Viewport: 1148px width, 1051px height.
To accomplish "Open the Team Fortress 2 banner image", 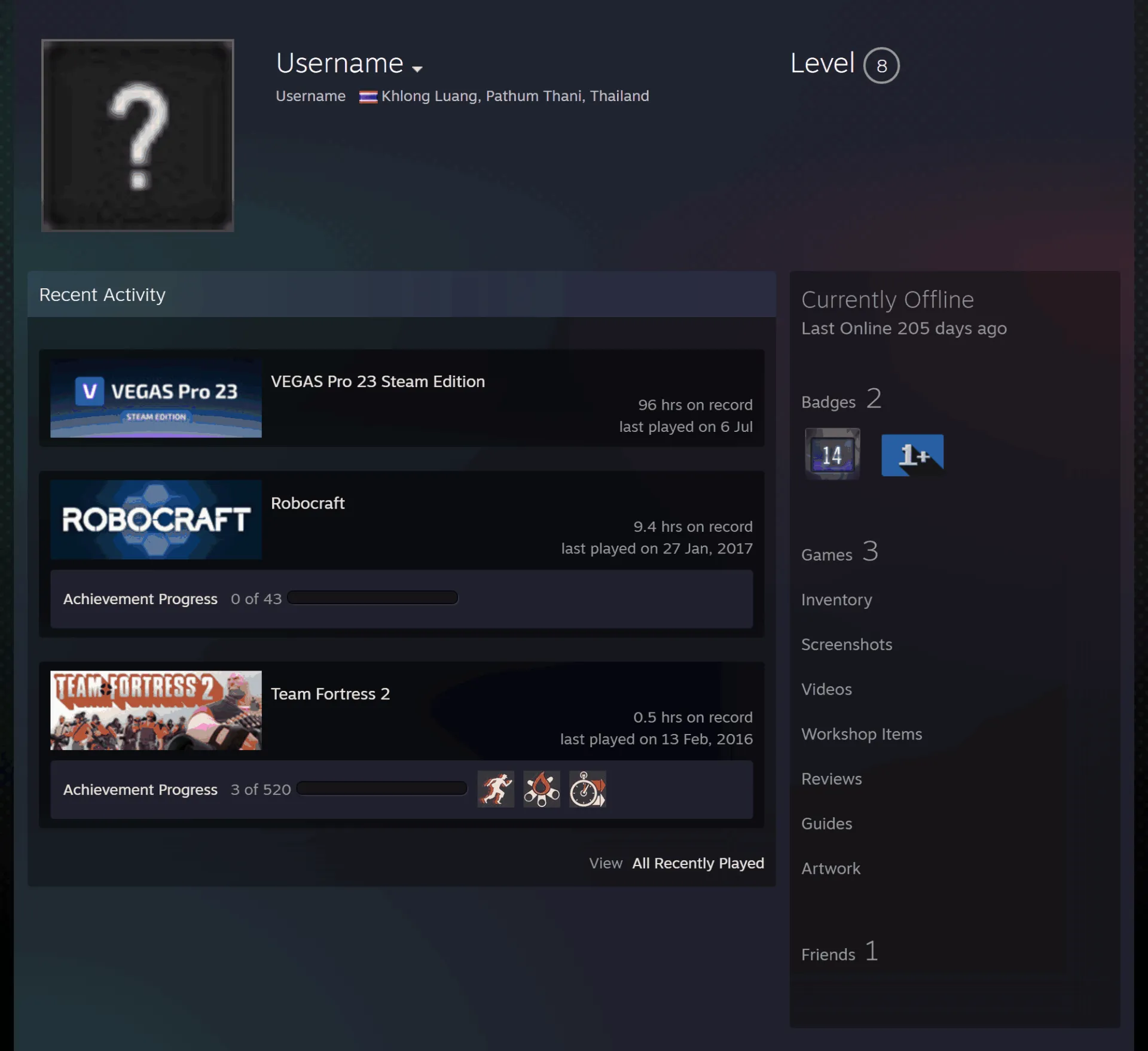I will click(x=156, y=711).
